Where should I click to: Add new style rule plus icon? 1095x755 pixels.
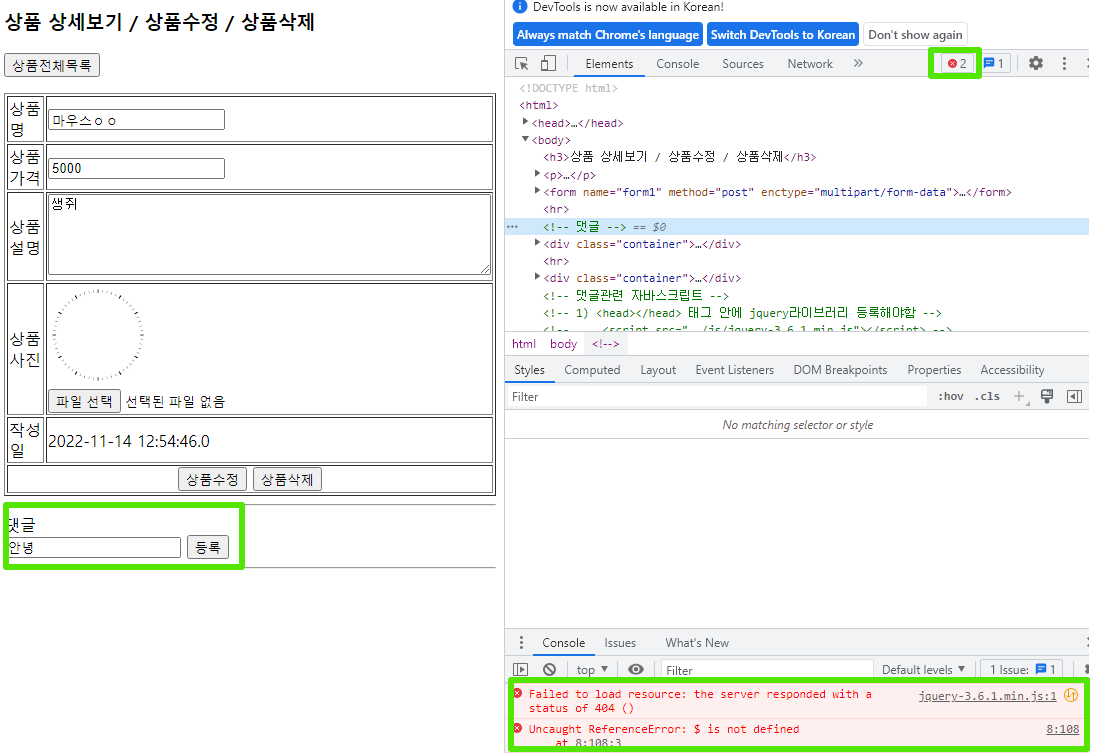(x=1020, y=397)
